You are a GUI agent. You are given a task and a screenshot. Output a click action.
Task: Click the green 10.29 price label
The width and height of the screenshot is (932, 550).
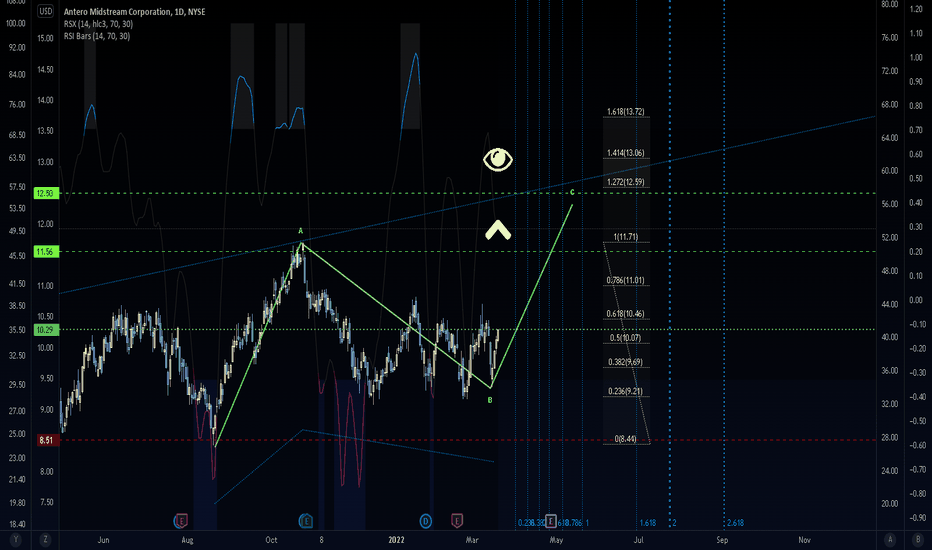[x=46, y=330]
